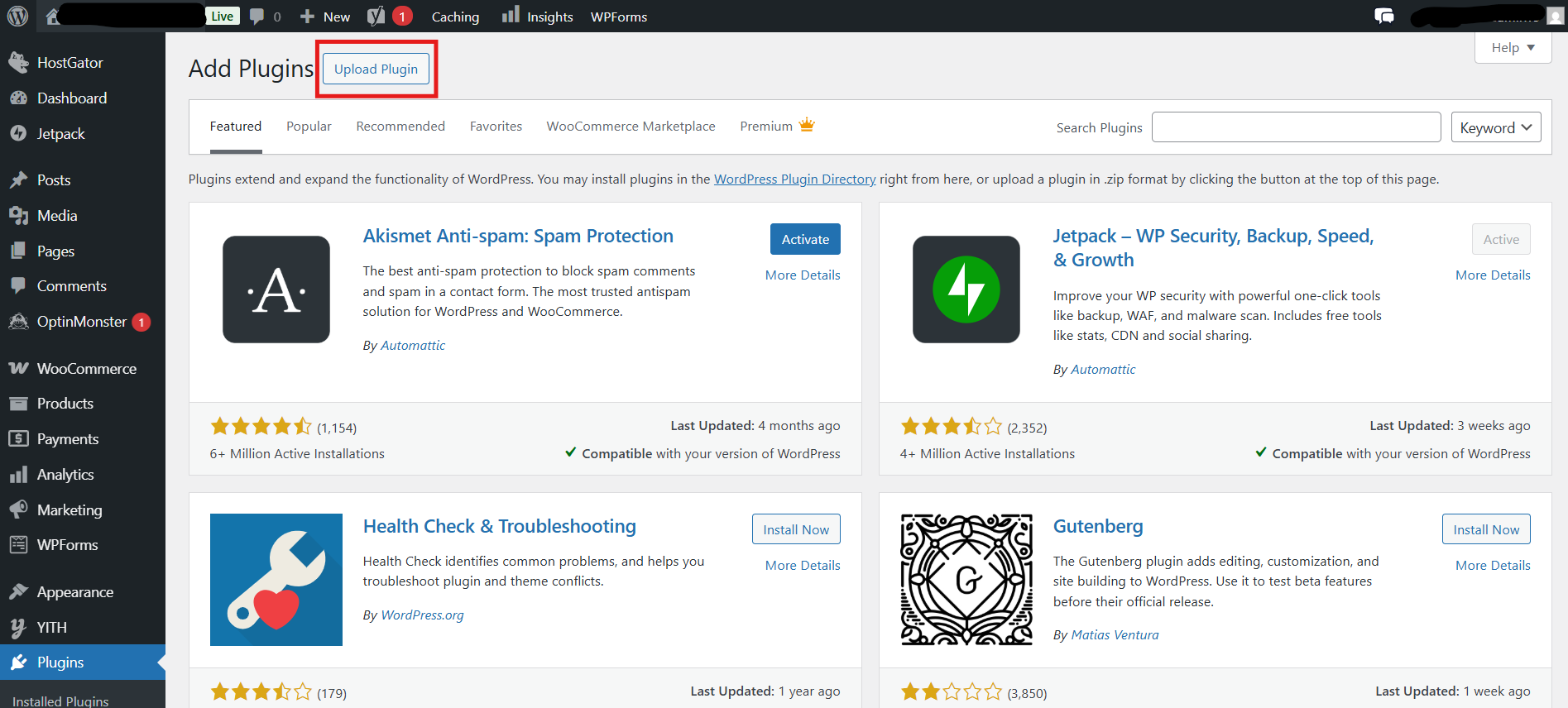Click the Health Check wrench plugin icon

click(276, 579)
